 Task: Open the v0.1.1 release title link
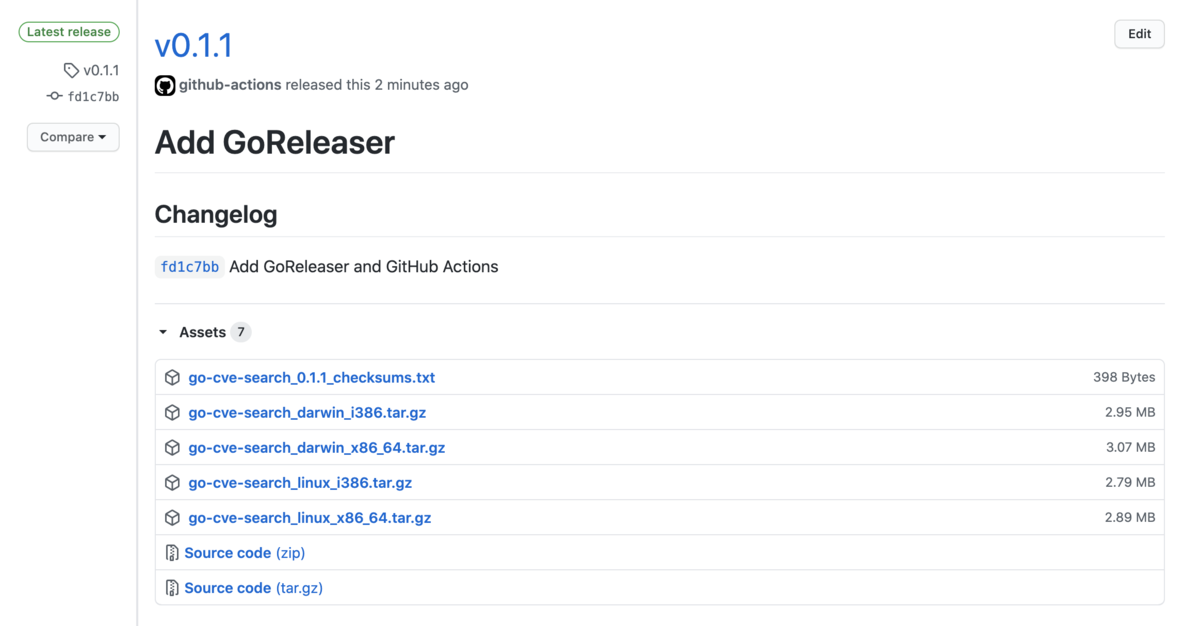click(194, 45)
